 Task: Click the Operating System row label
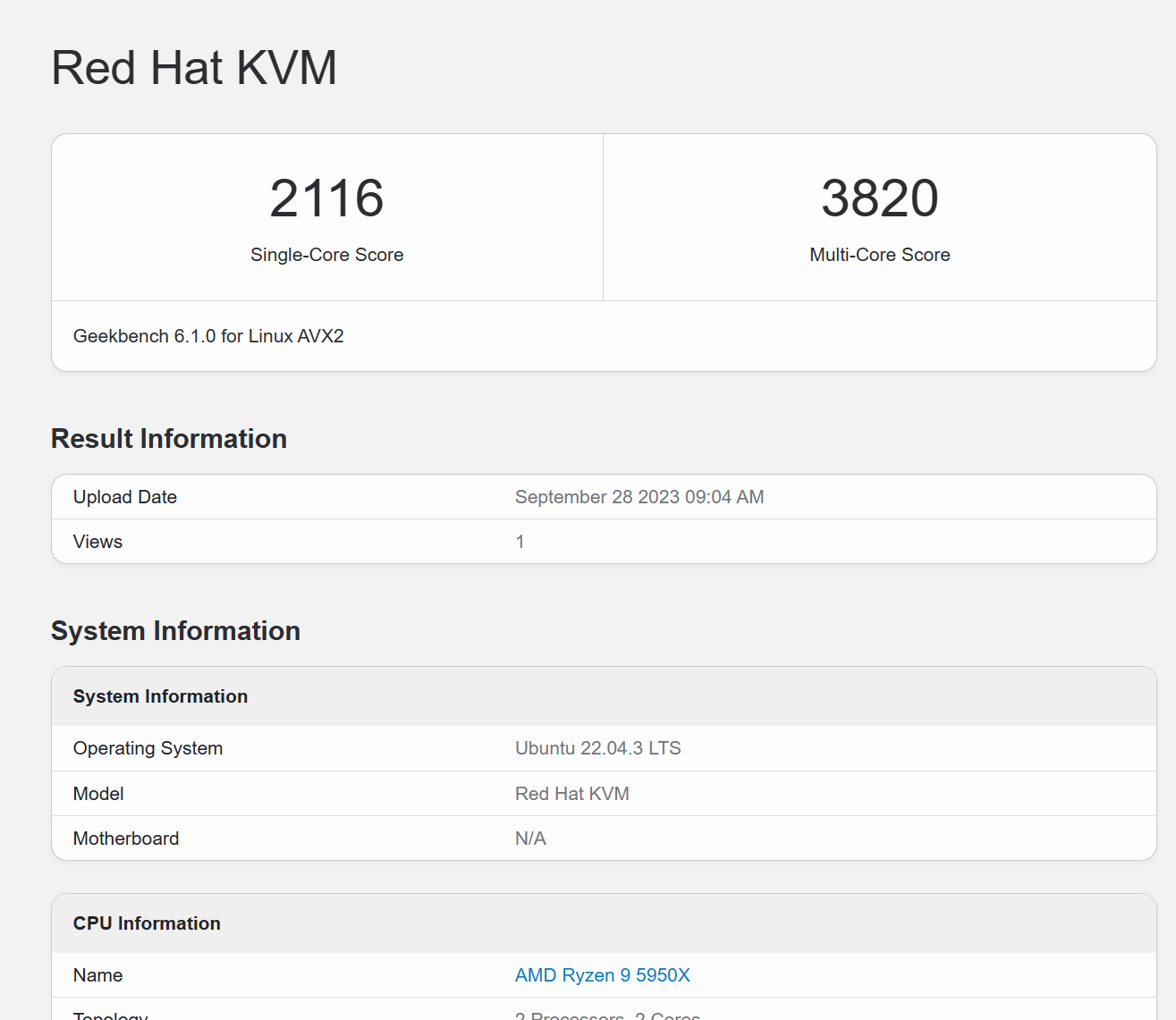coord(148,748)
